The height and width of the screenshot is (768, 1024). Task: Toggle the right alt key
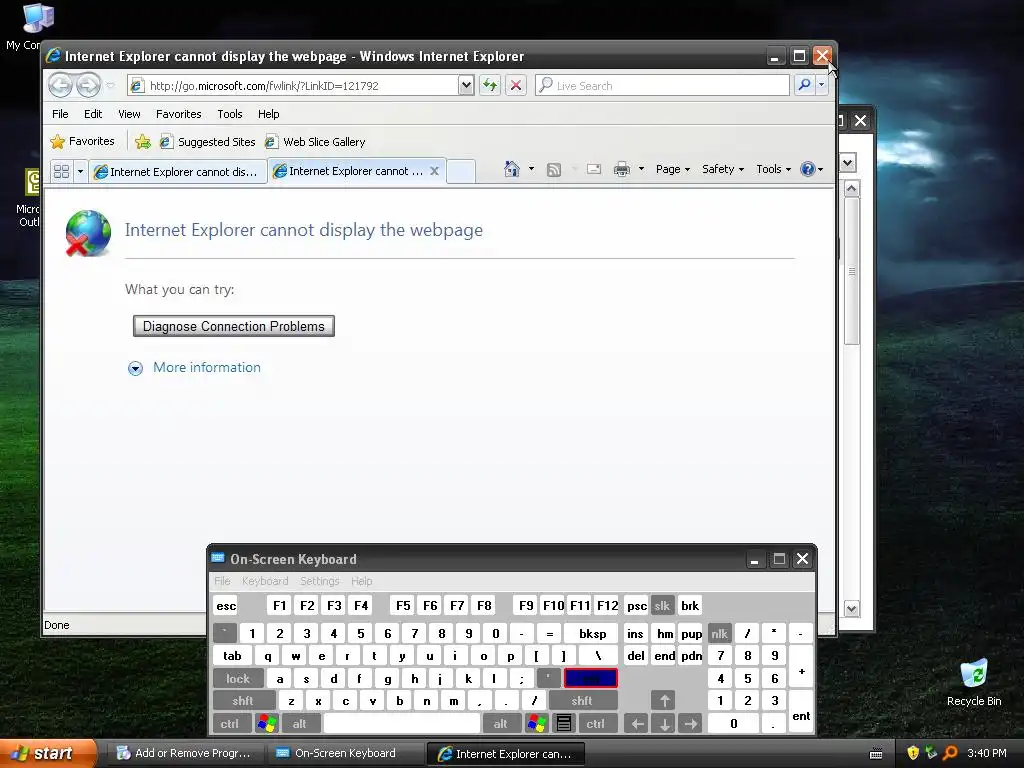[x=500, y=724]
